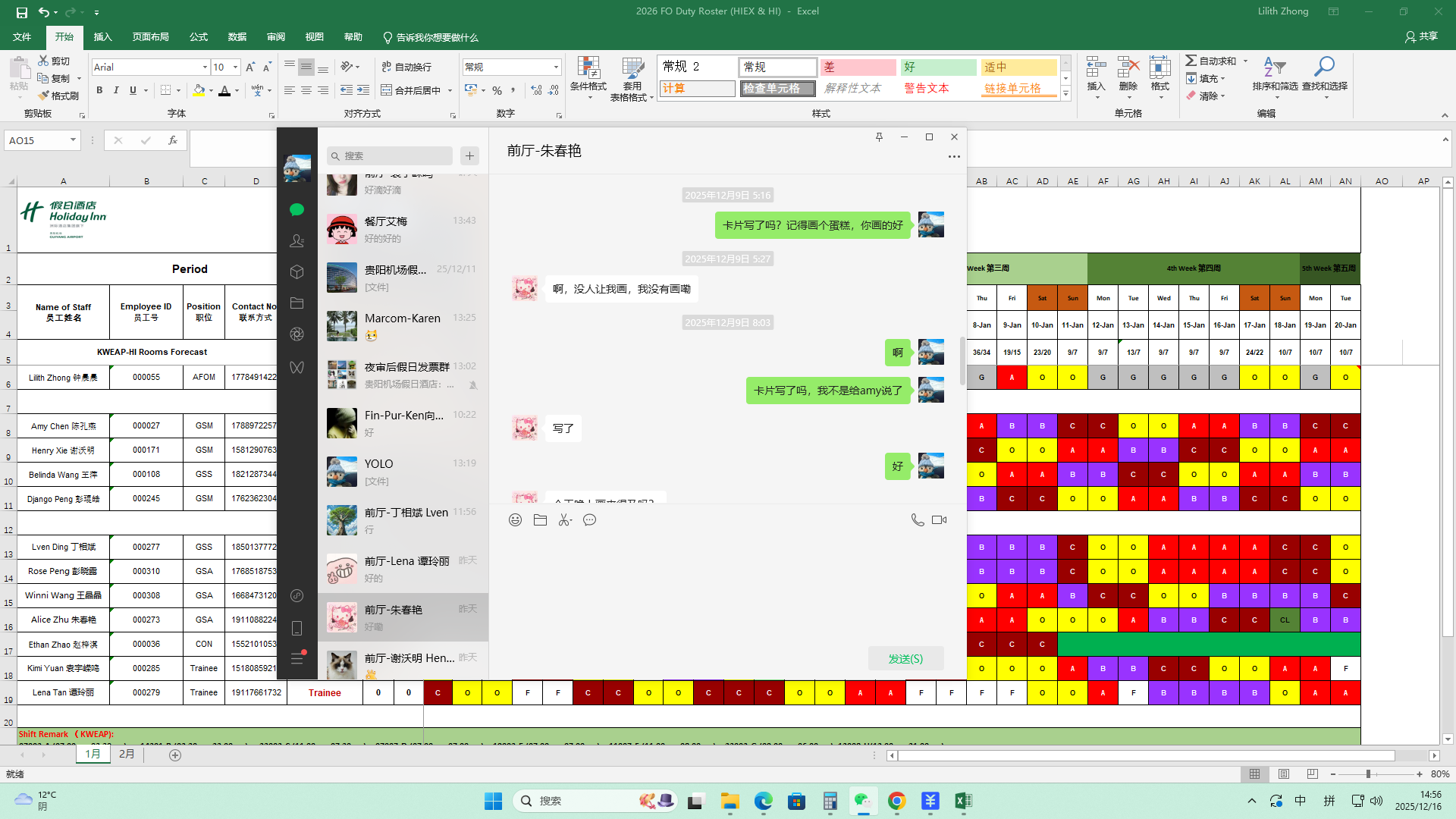Open the Arial font name dropdown
The image size is (1456, 819).
coord(205,67)
